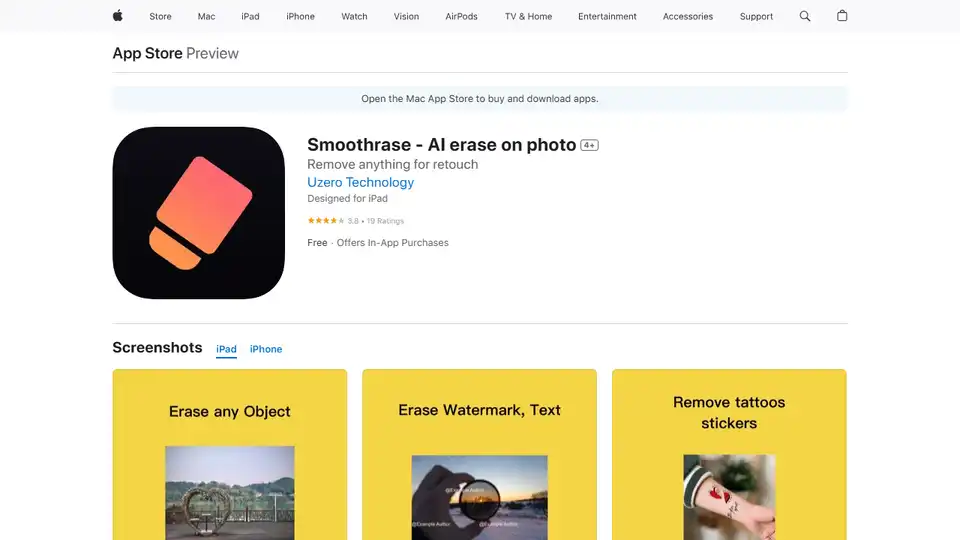Select the iPad screenshots tab
This screenshot has height=540, width=960.
pyautogui.click(x=227, y=349)
